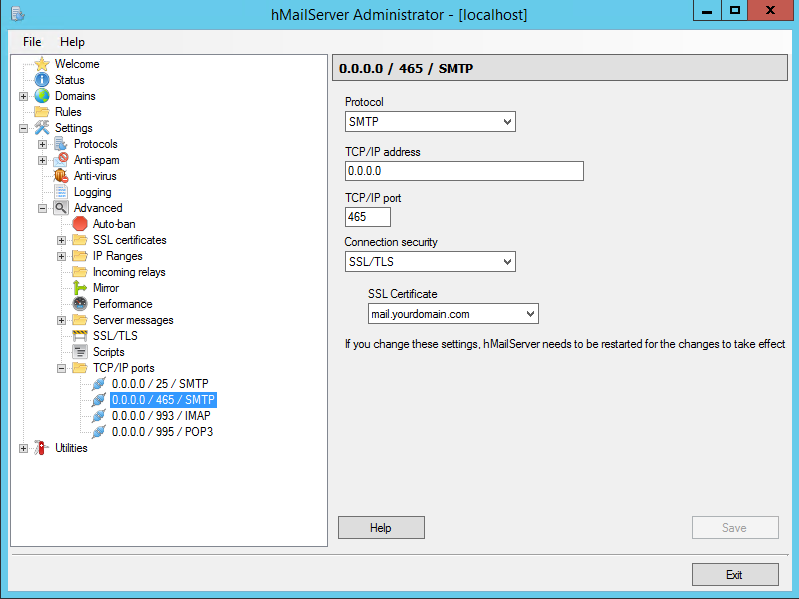Expand the Domains tree node
799x599 pixels.
tap(23, 96)
